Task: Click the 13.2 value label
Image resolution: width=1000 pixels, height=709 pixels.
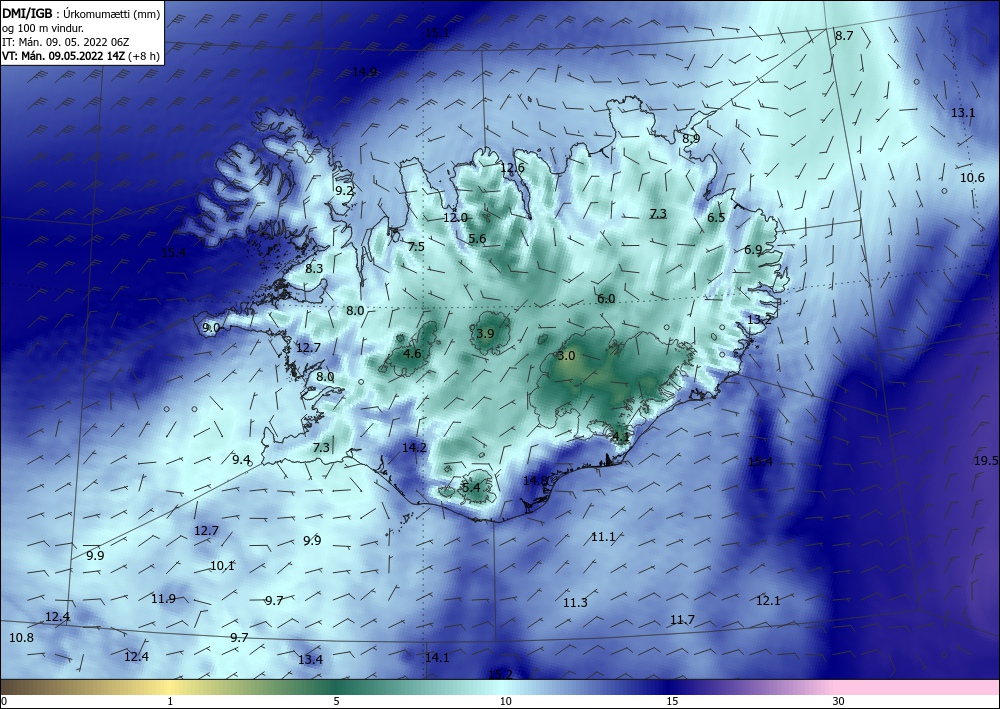Action: [760, 319]
